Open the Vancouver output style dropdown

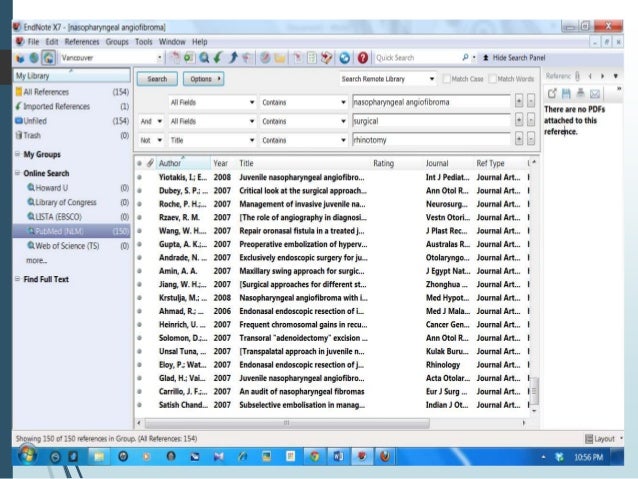[159, 58]
